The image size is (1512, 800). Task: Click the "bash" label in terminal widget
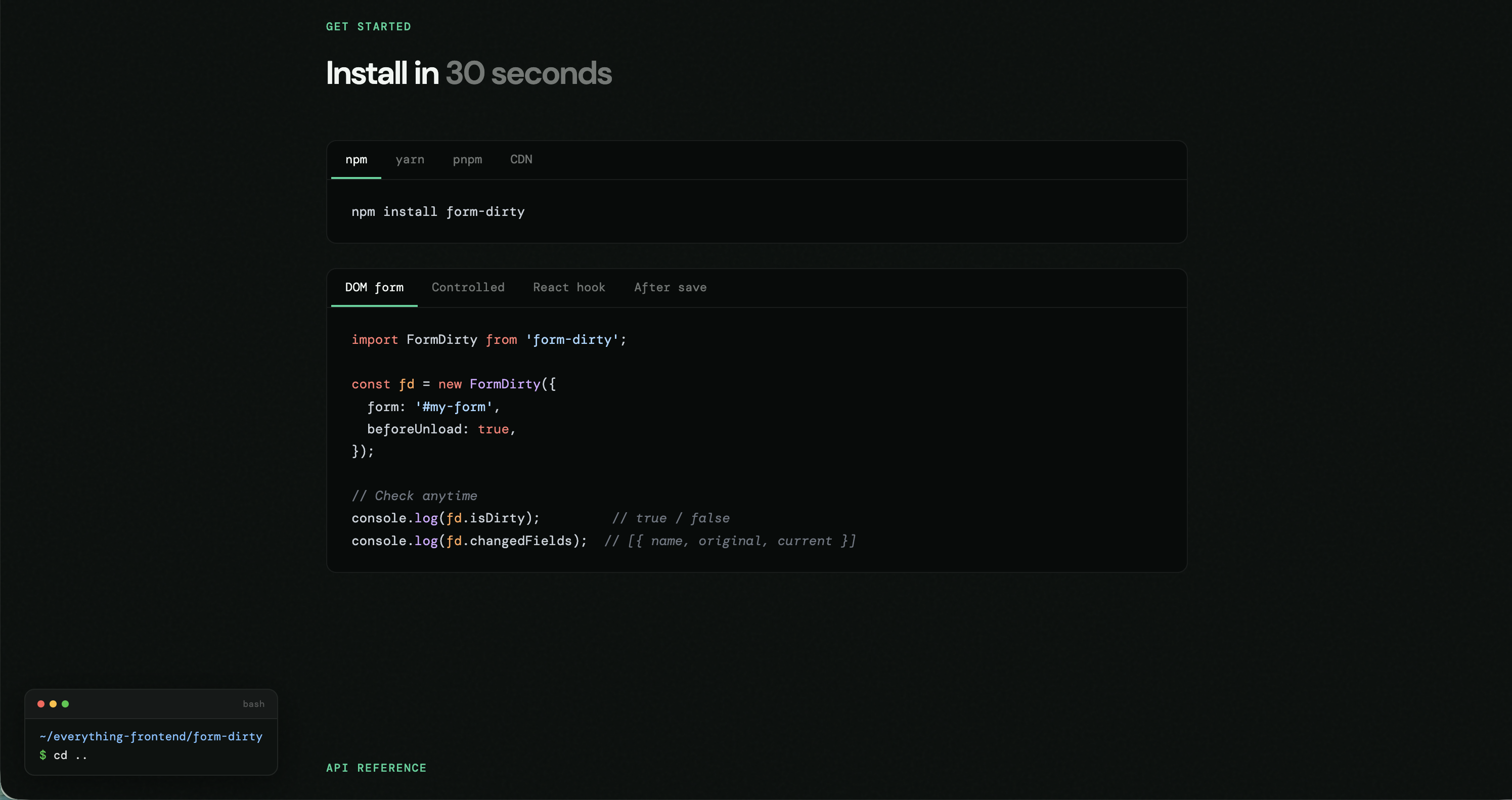click(253, 704)
